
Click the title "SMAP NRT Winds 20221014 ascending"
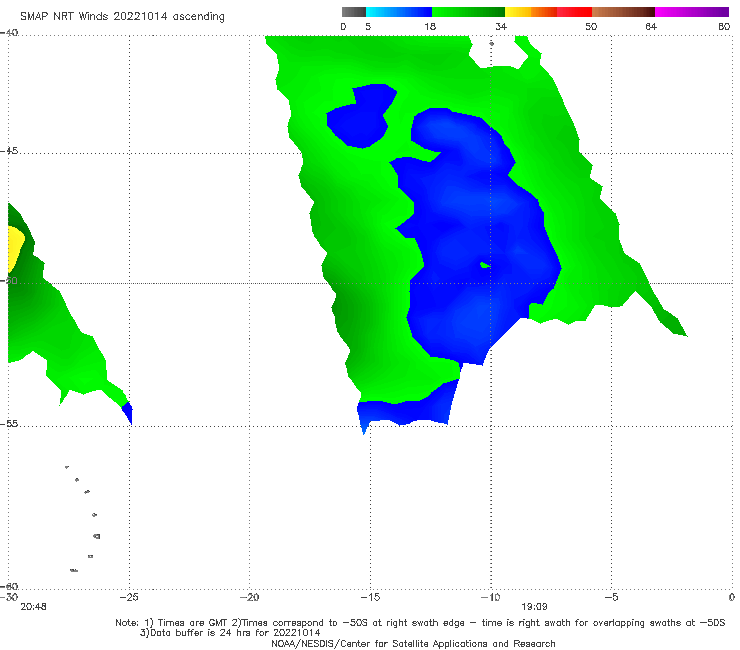(122, 16)
